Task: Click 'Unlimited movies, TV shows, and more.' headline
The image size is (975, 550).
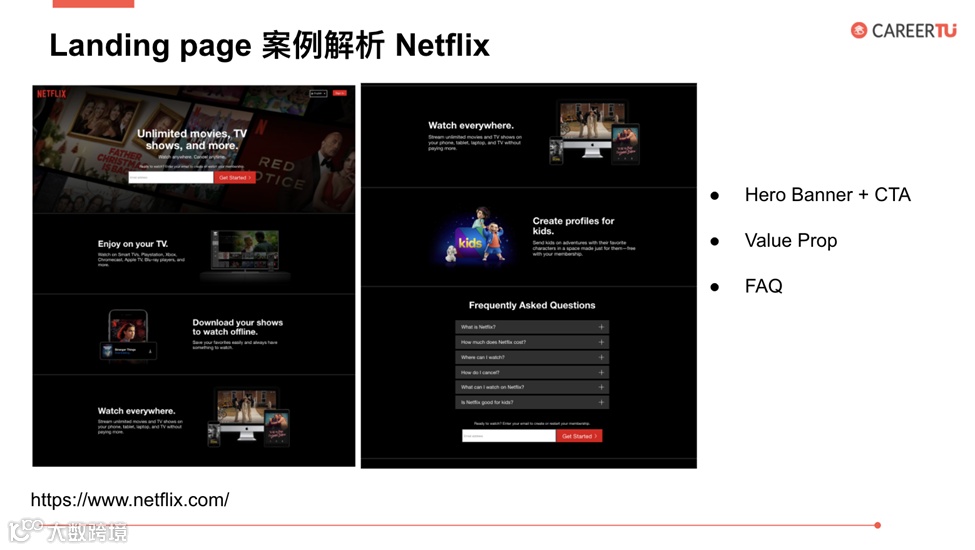Action: click(x=192, y=139)
